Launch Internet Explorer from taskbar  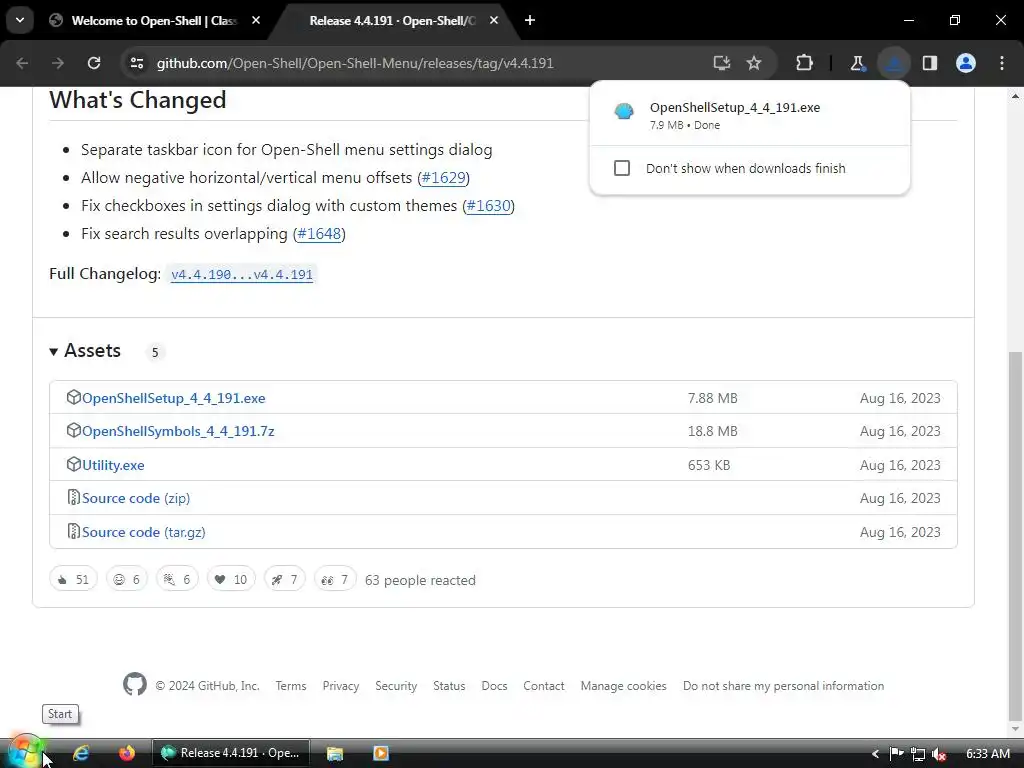[x=80, y=753]
